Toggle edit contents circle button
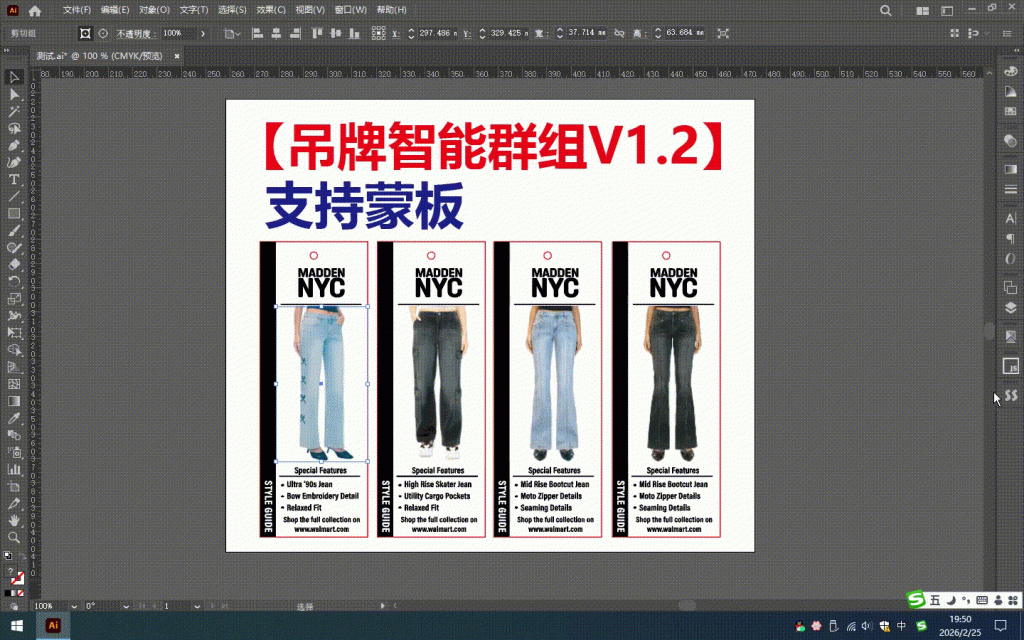Viewport: 1024px width, 640px height. [103, 33]
